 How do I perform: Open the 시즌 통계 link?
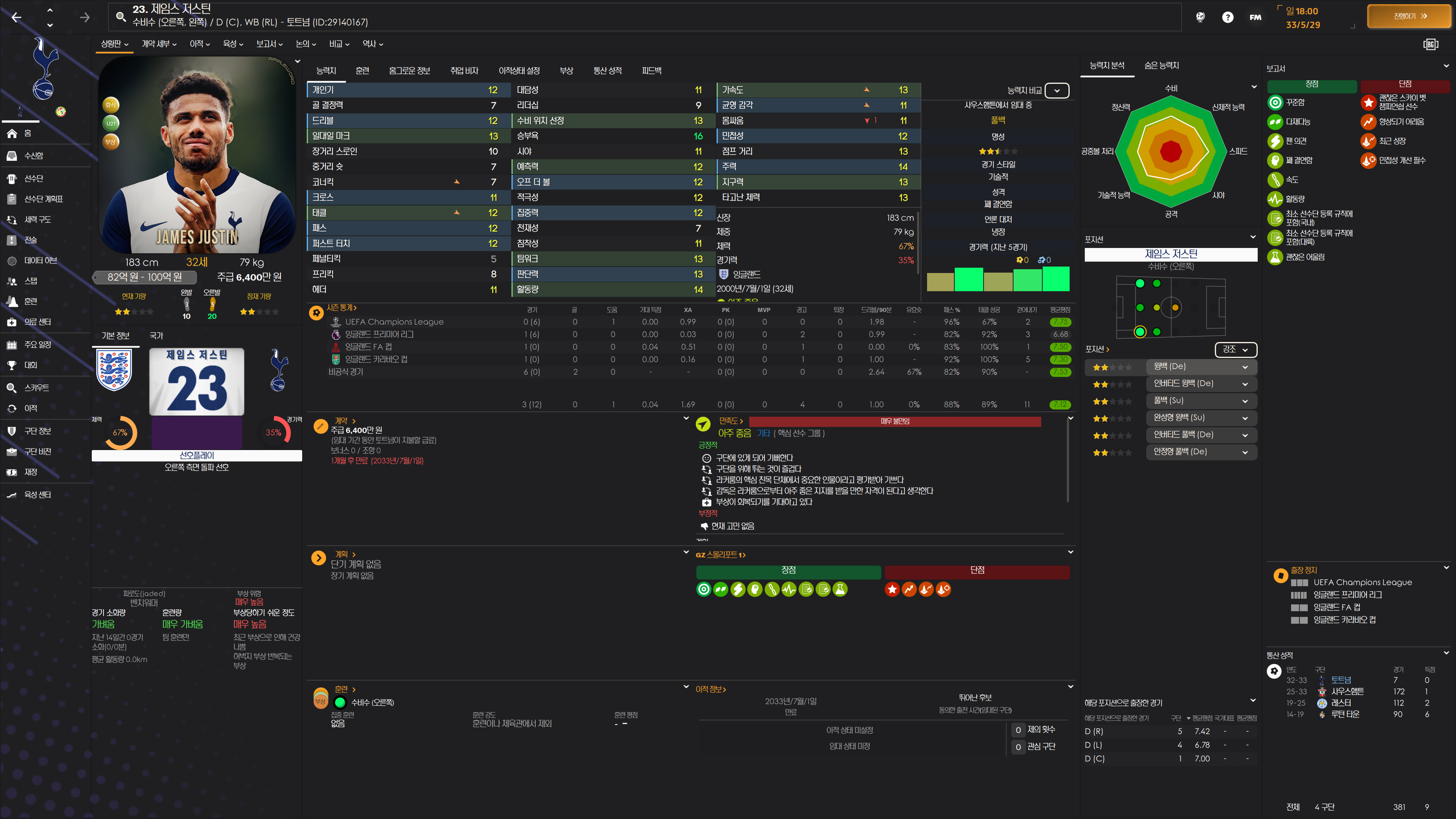coord(341,308)
